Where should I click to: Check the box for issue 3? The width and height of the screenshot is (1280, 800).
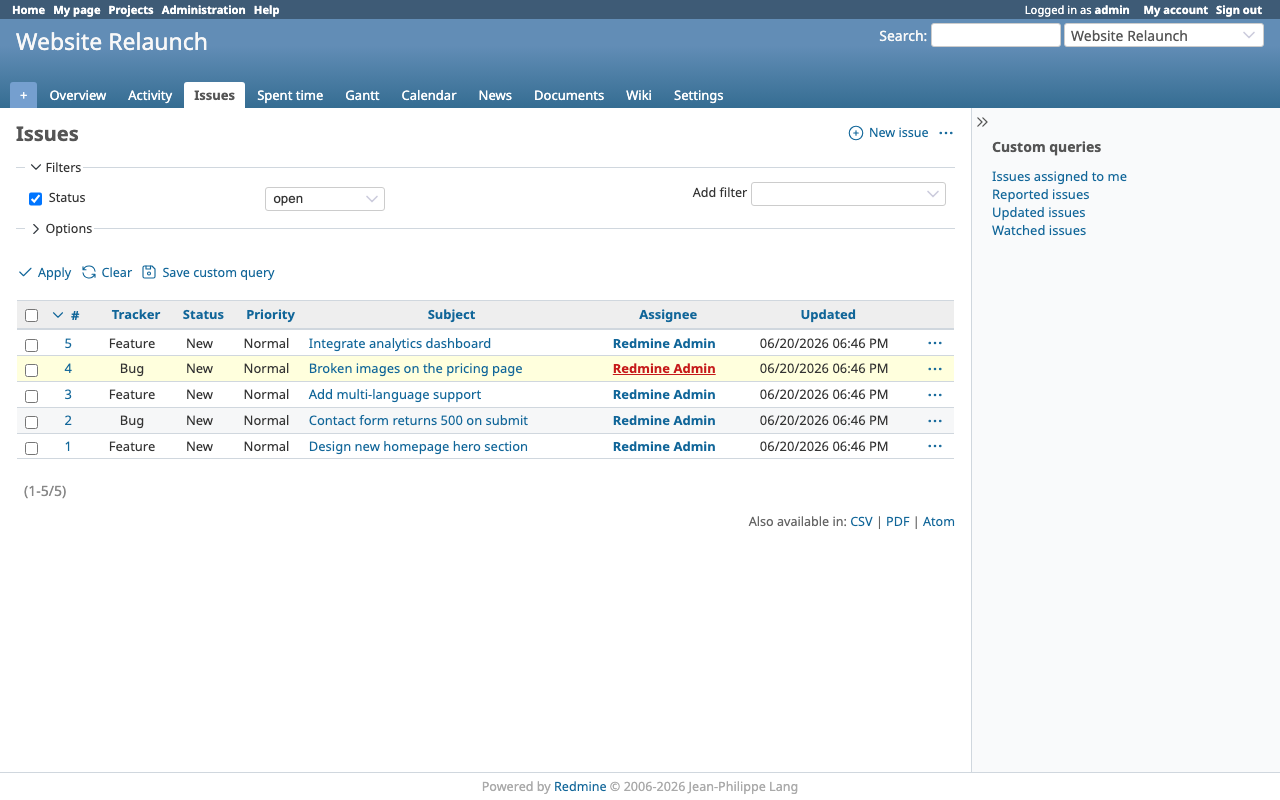pos(32,396)
